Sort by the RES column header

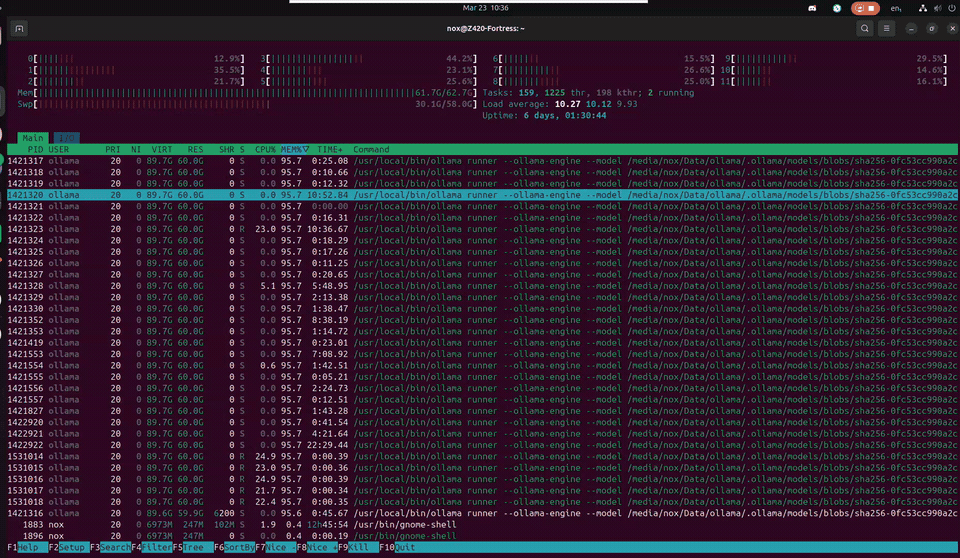tap(195, 149)
